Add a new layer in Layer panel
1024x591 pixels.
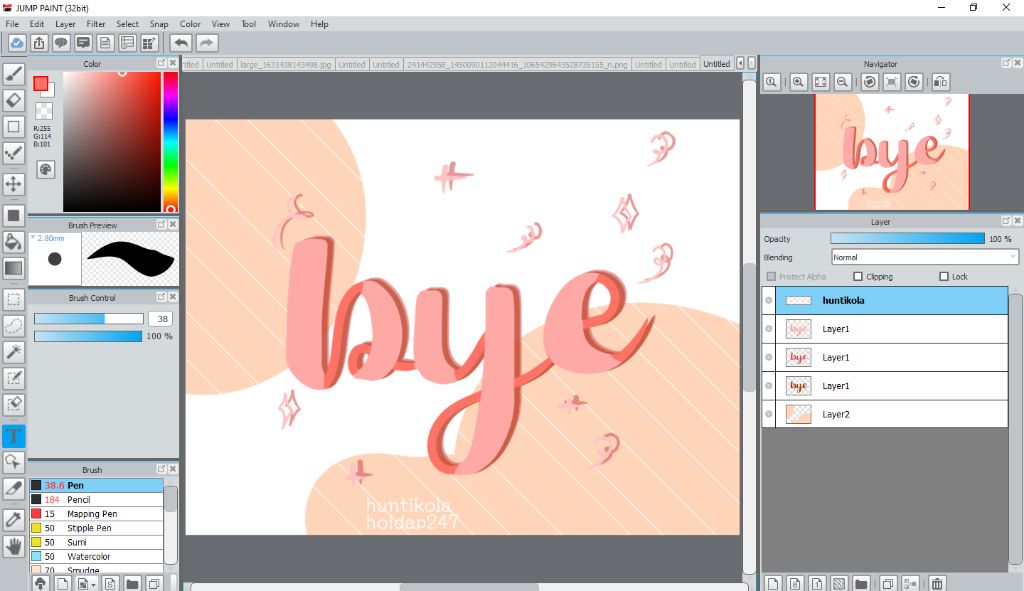coord(773,583)
